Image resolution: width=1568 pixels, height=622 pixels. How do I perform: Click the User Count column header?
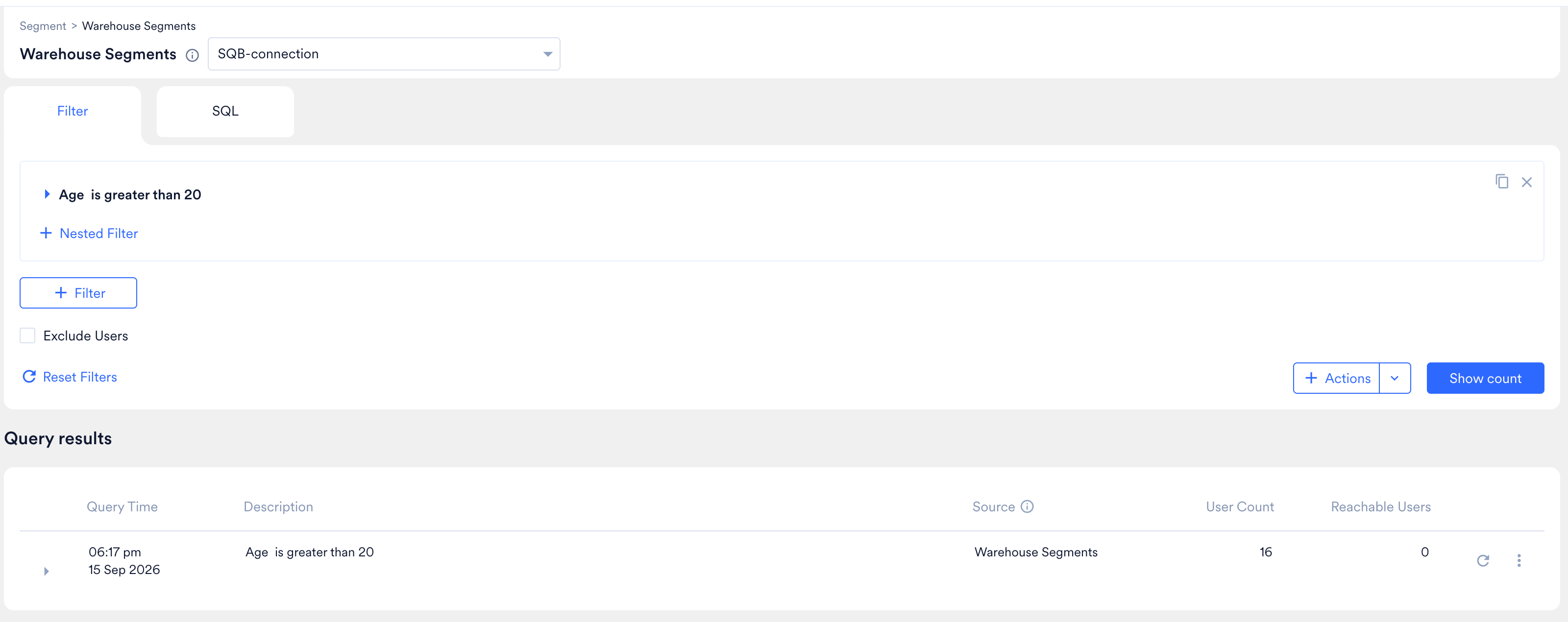tap(1240, 506)
